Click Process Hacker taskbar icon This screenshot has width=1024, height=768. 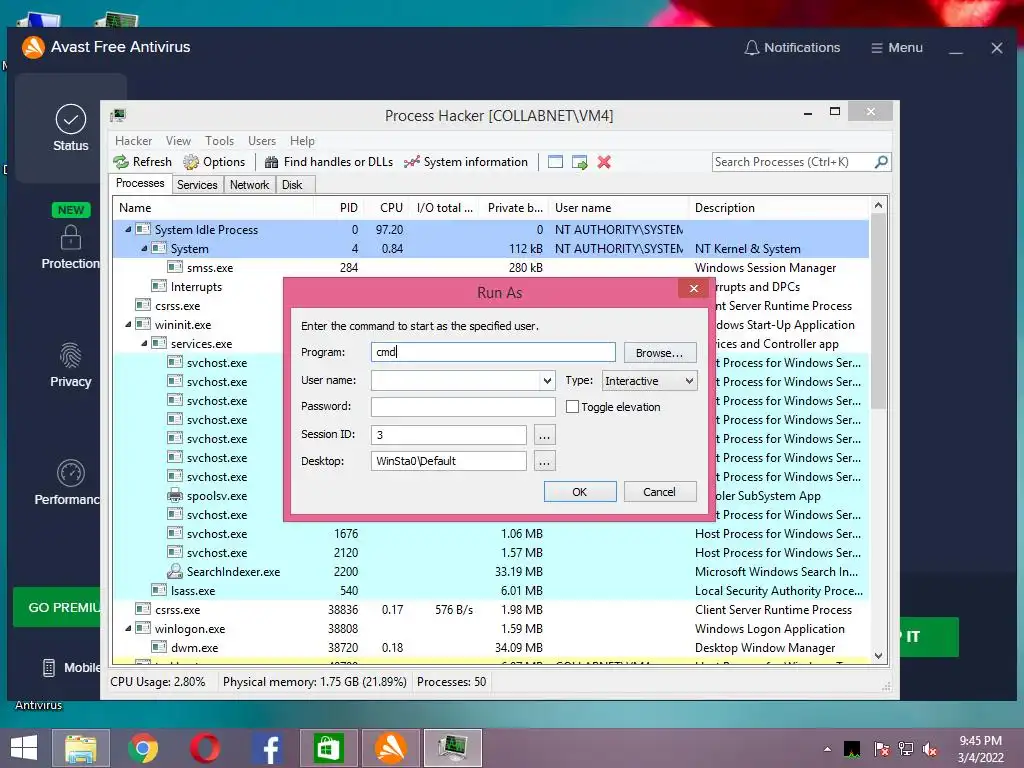453,748
